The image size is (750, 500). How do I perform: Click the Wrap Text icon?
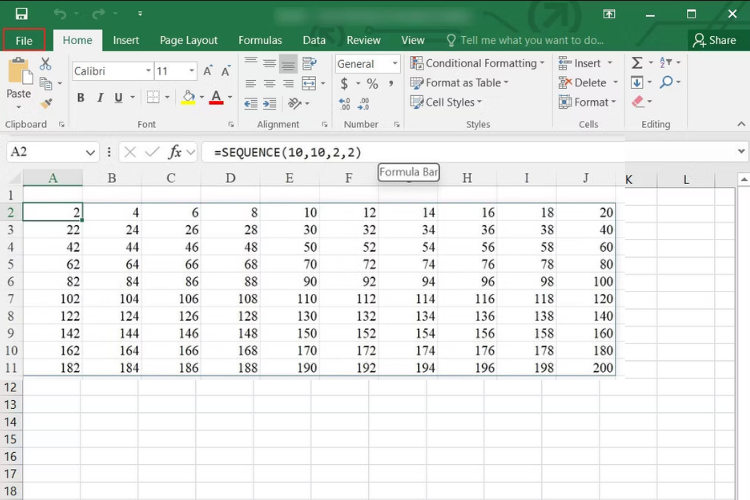point(309,63)
